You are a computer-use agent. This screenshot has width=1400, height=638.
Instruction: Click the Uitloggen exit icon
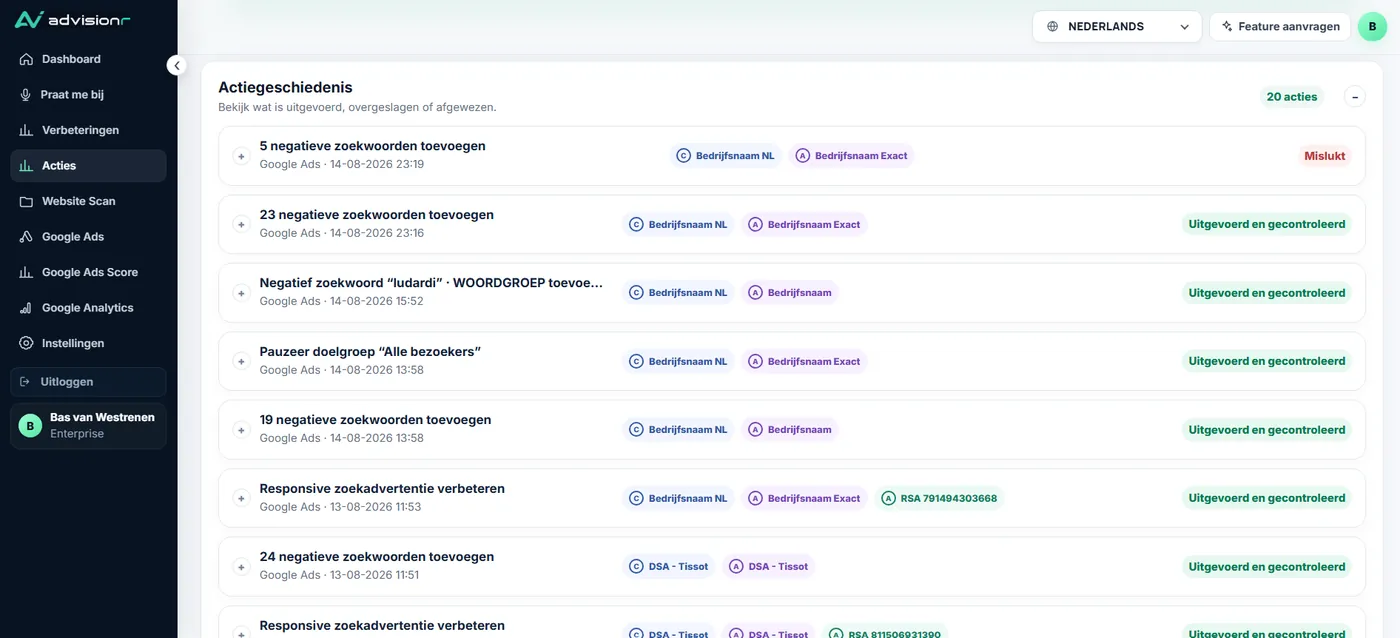click(x=25, y=382)
